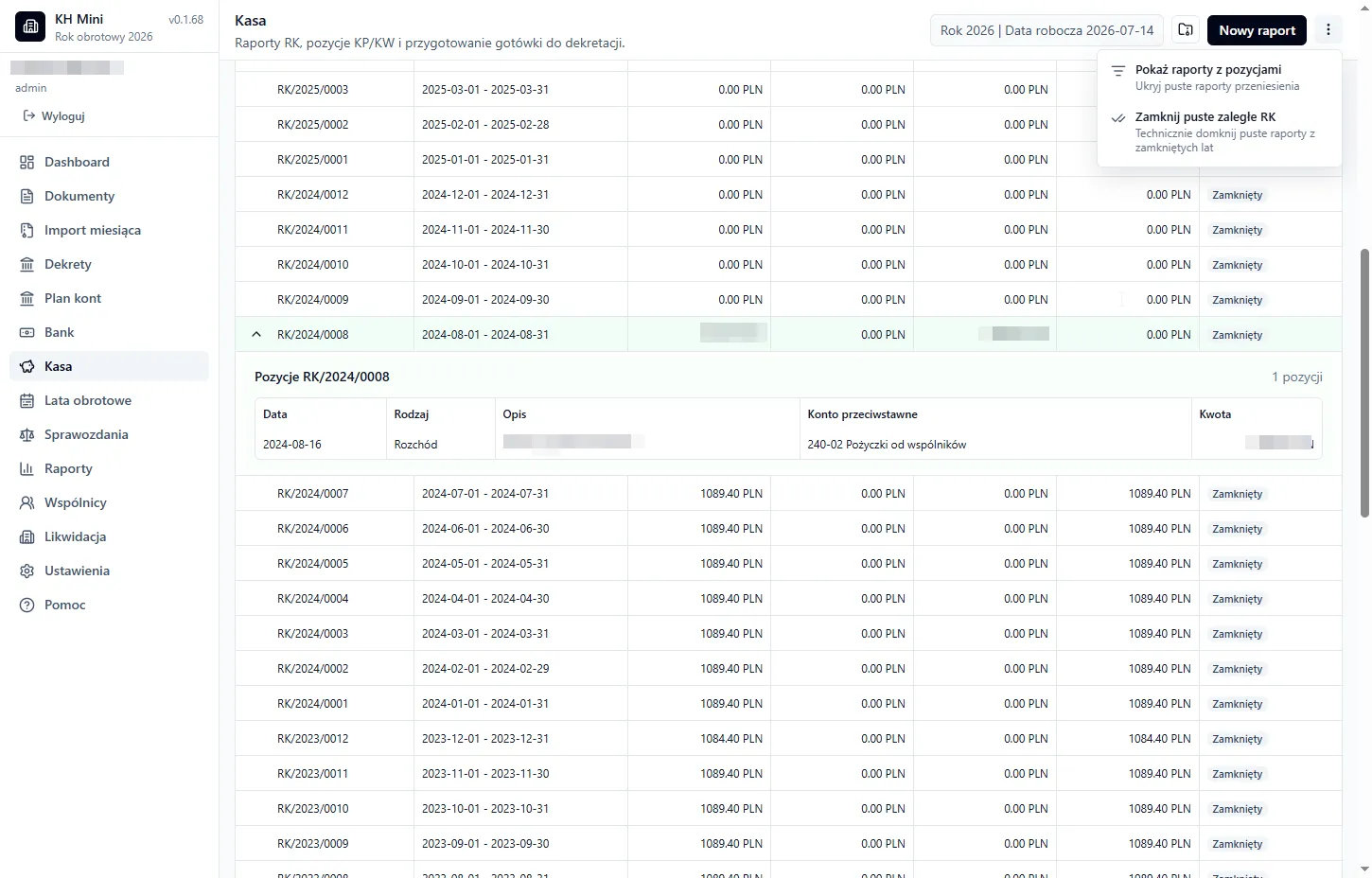Click report RK/2024/0005
Image resolution: width=1372 pixels, height=878 pixels.
coord(312,563)
